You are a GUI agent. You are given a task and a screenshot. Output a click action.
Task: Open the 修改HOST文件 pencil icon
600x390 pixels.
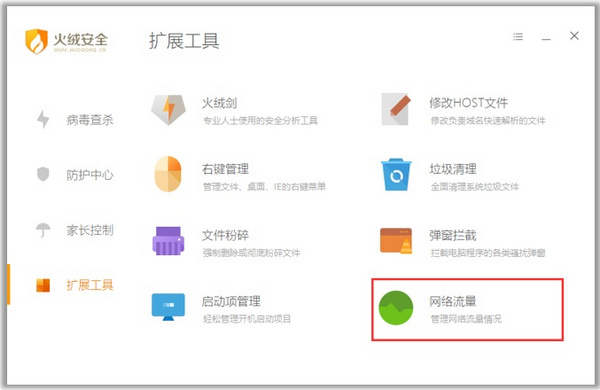tap(396, 109)
